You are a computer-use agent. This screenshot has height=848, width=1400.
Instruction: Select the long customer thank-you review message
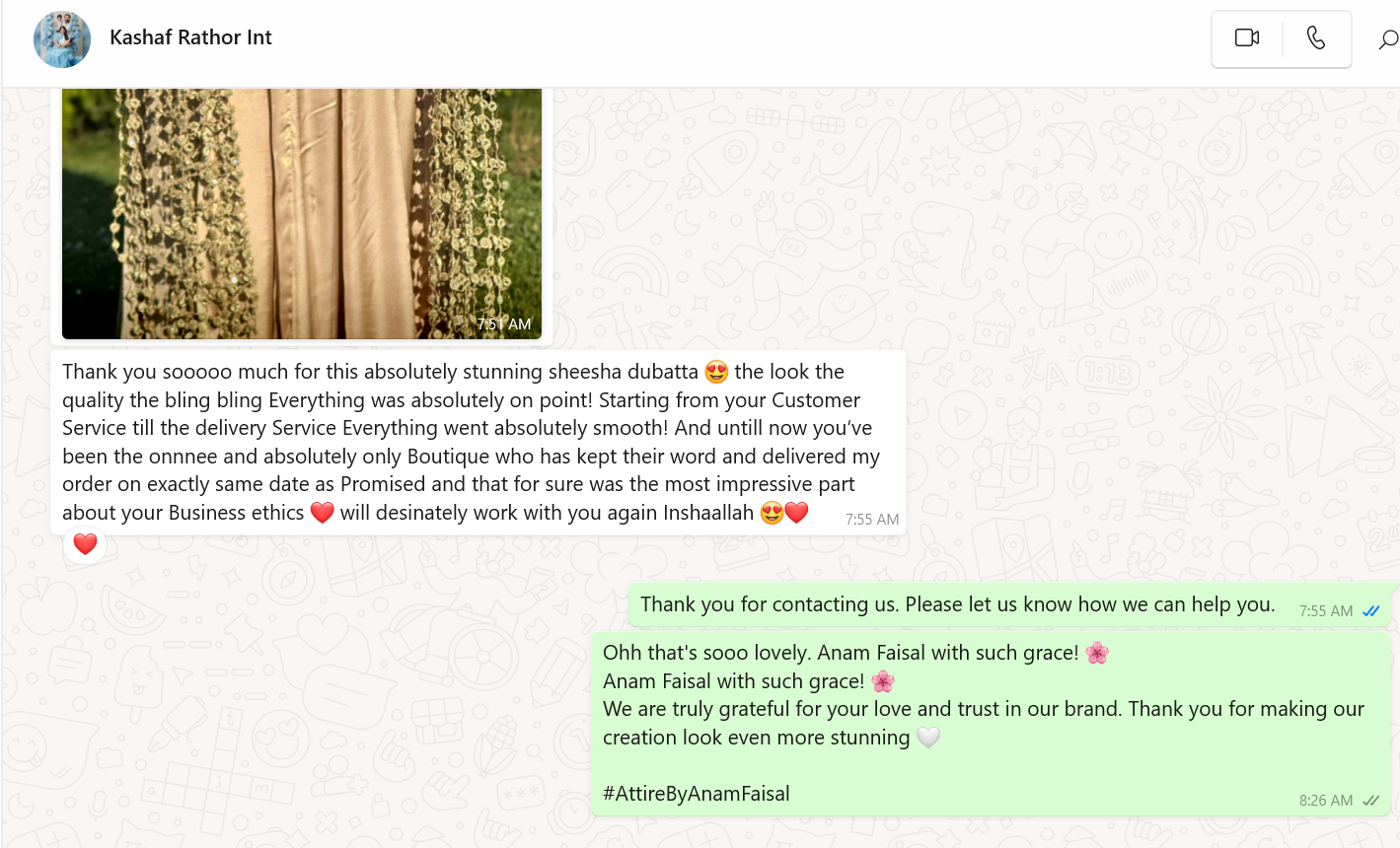(x=479, y=442)
